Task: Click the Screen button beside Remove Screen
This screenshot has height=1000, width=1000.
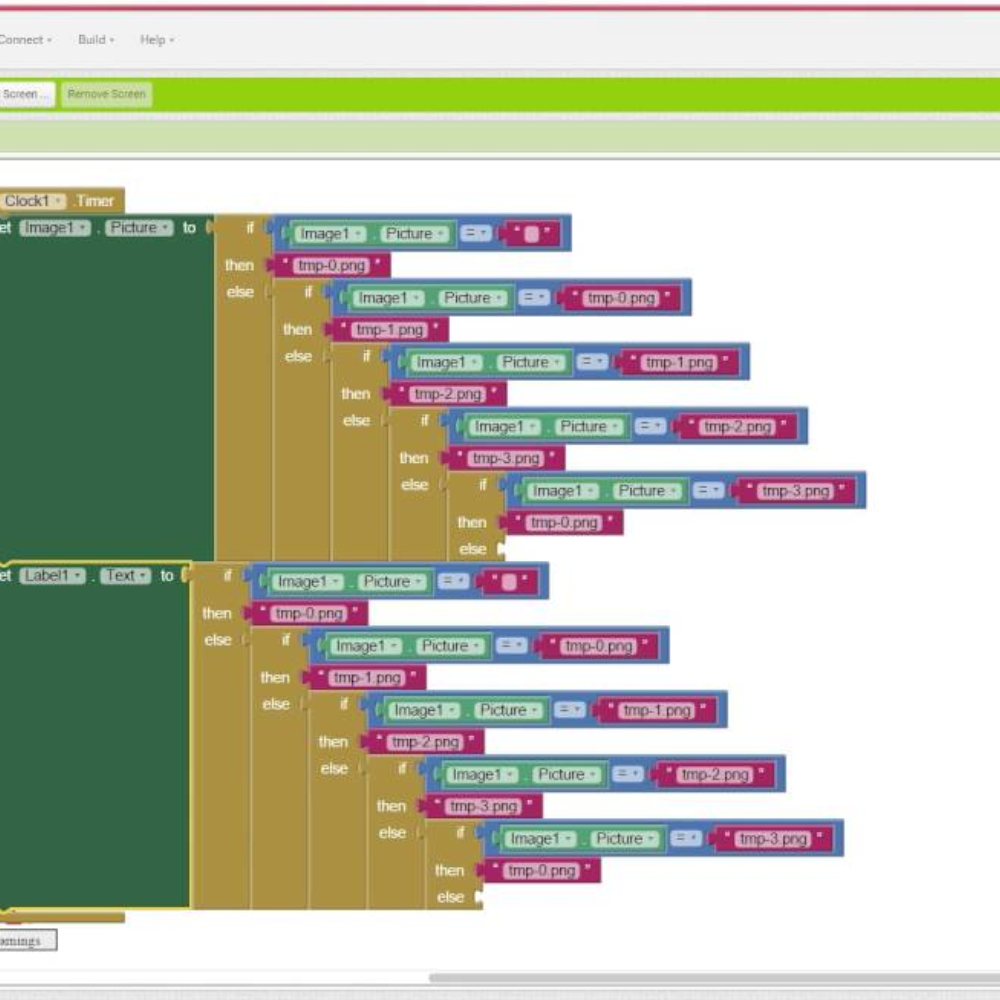Action: (x=26, y=94)
